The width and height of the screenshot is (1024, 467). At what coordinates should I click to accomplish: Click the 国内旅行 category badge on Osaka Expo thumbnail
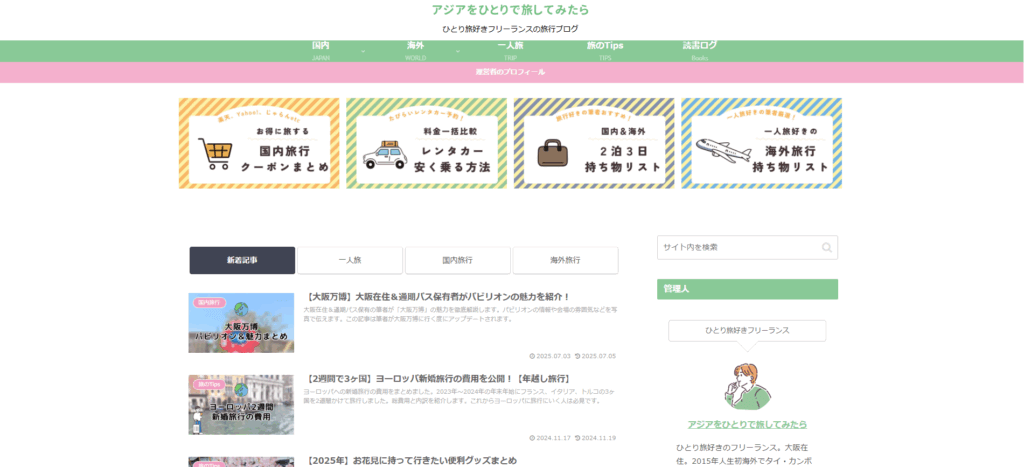click(209, 301)
